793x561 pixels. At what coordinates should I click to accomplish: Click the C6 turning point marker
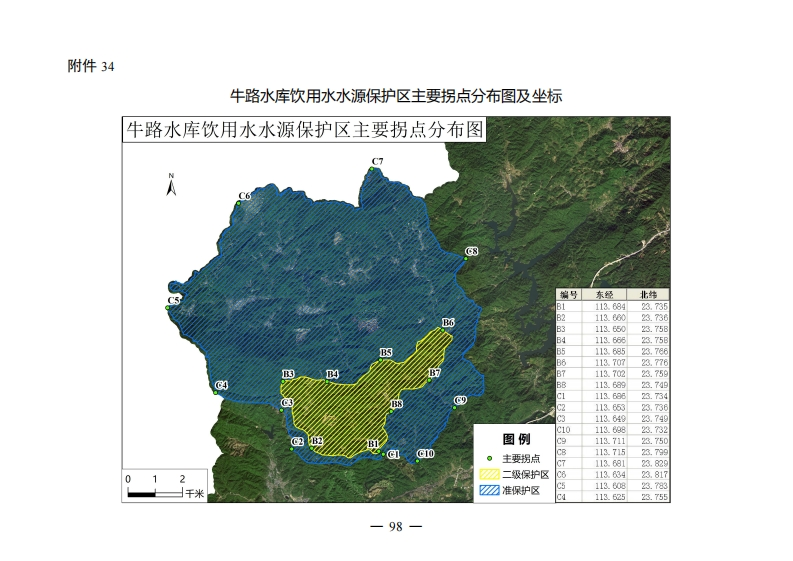click(239, 204)
